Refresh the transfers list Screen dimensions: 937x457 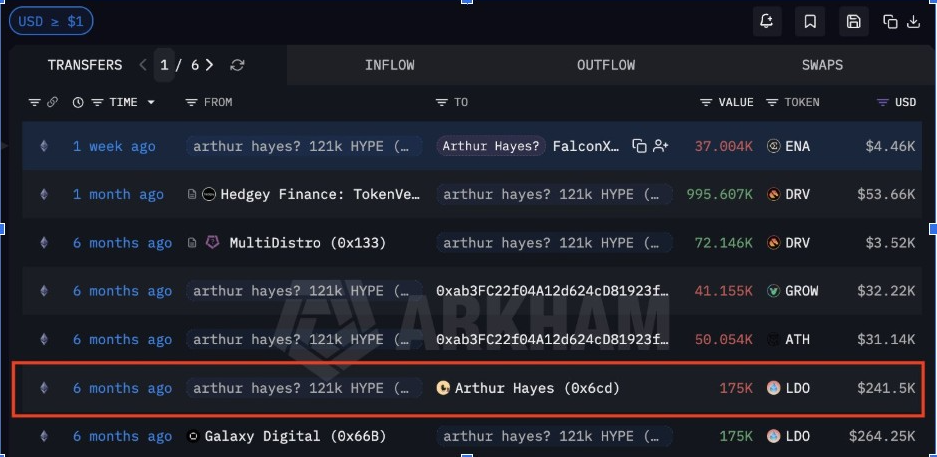(x=237, y=65)
